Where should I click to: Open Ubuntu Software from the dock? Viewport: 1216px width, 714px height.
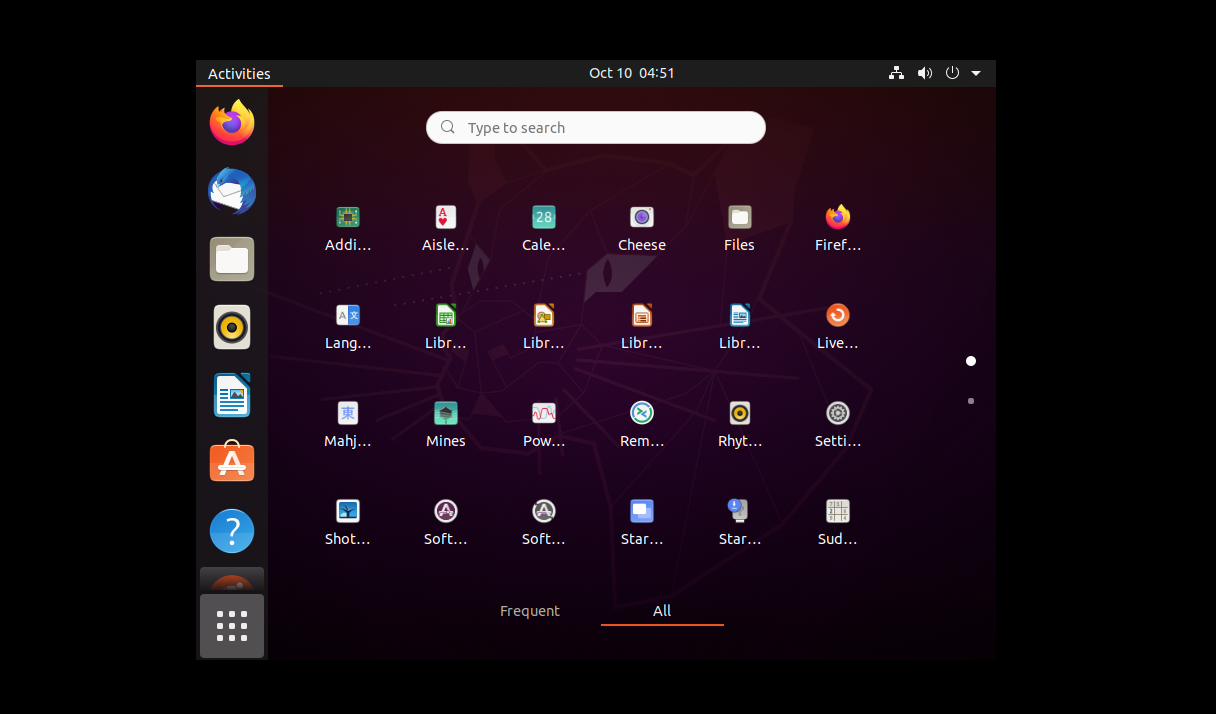[232, 463]
